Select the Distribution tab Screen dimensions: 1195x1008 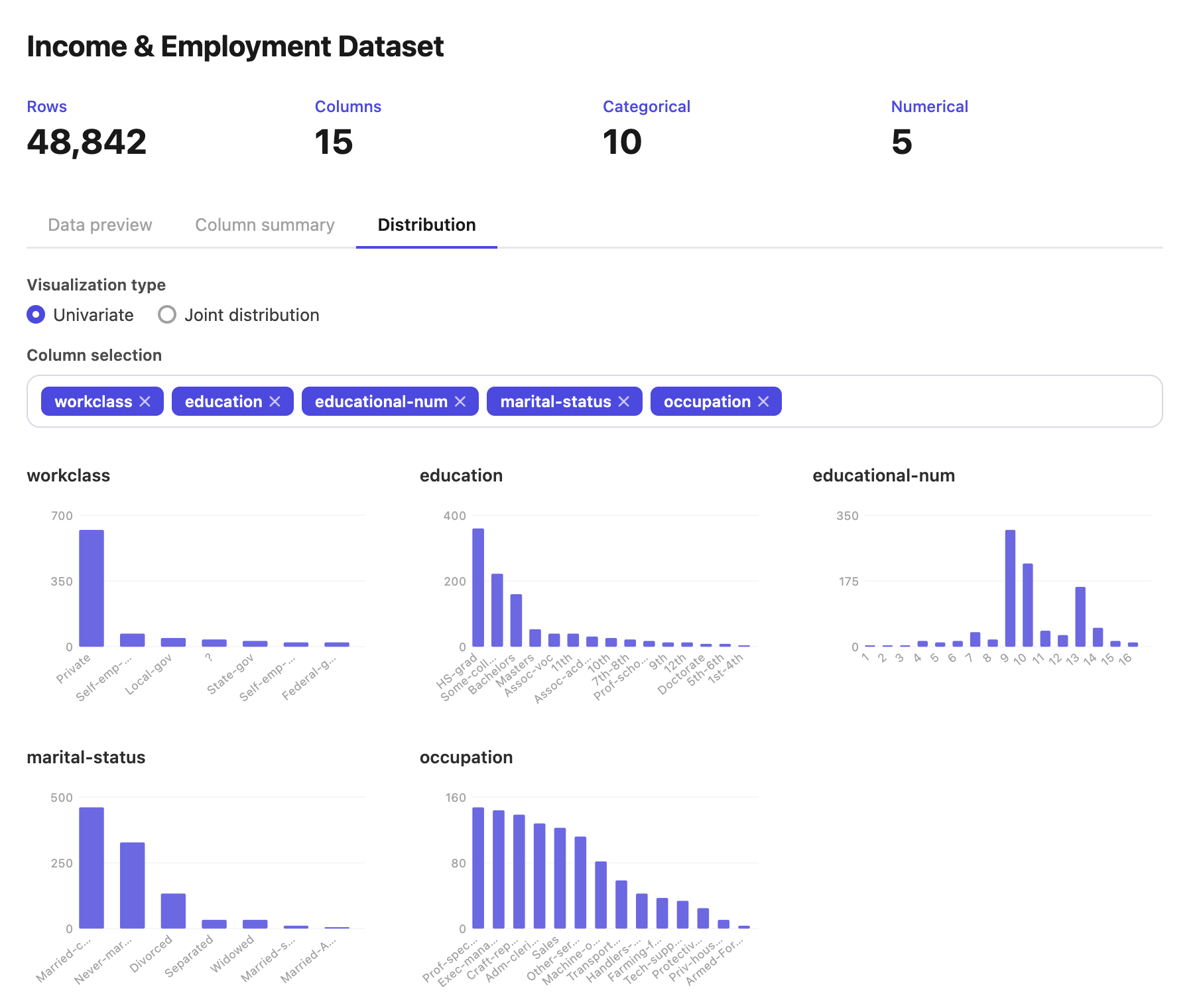click(x=426, y=225)
